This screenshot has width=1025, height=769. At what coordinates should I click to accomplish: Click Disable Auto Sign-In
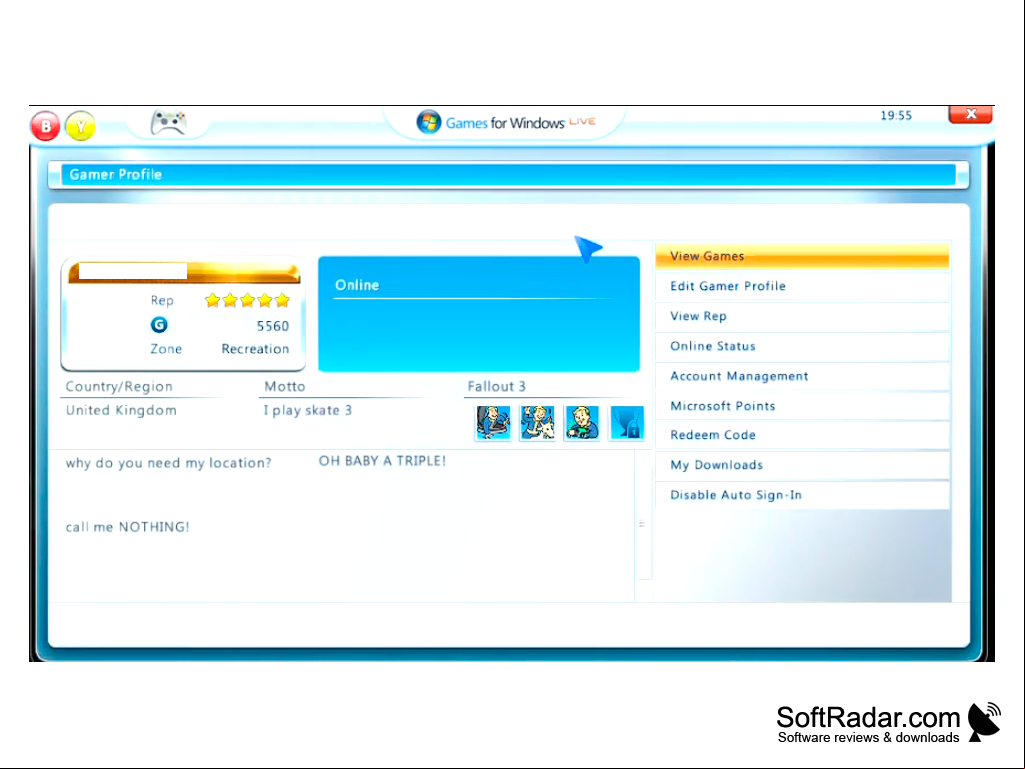[802, 496]
